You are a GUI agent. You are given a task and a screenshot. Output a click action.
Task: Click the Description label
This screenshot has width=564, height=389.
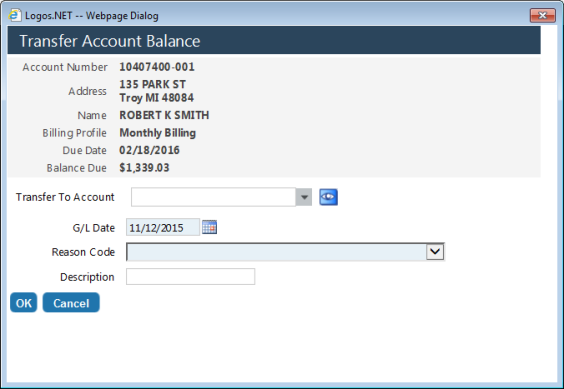[87, 277]
